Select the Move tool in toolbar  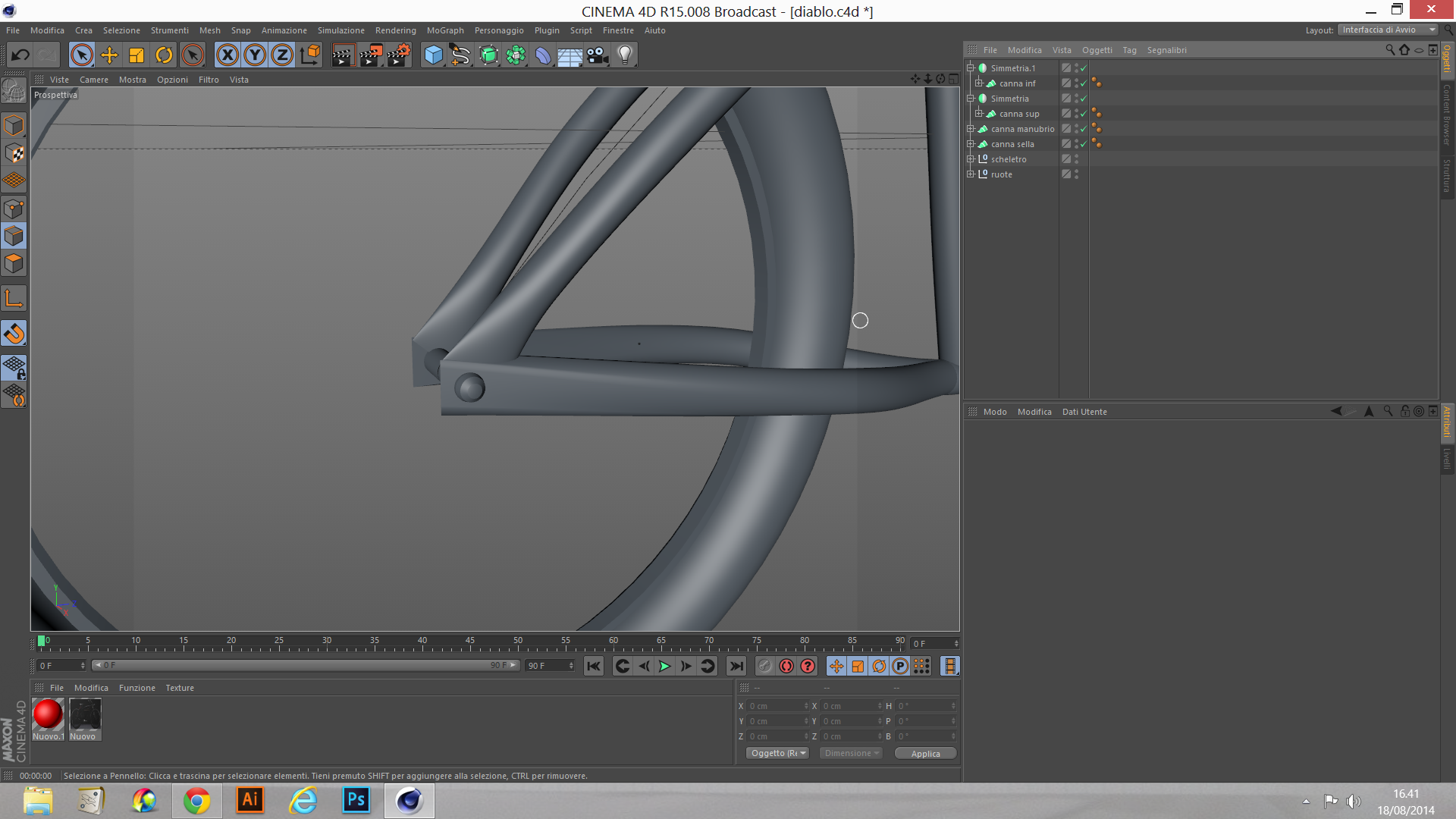pyautogui.click(x=109, y=55)
